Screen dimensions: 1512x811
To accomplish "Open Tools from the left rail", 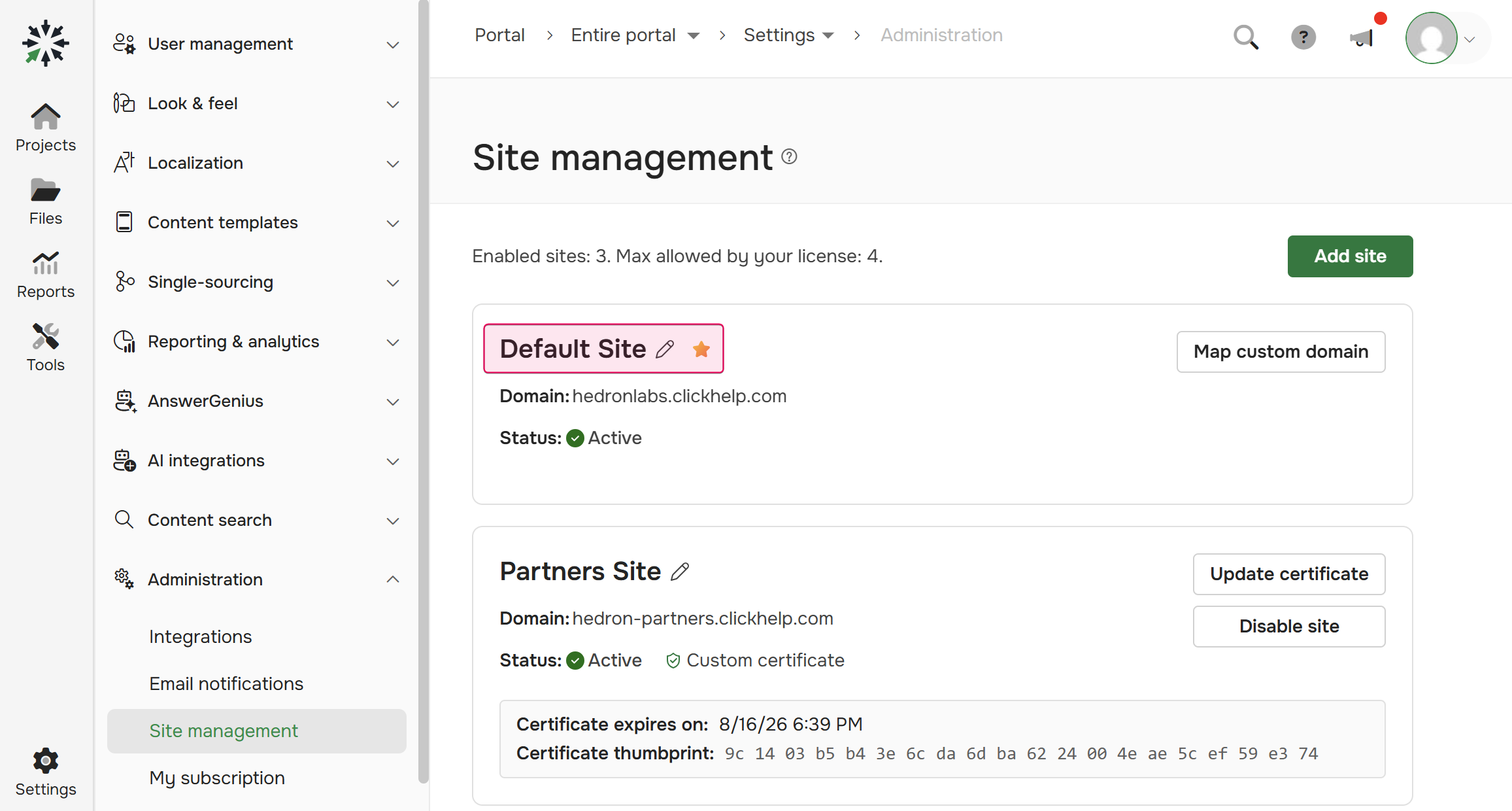I will [46, 348].
